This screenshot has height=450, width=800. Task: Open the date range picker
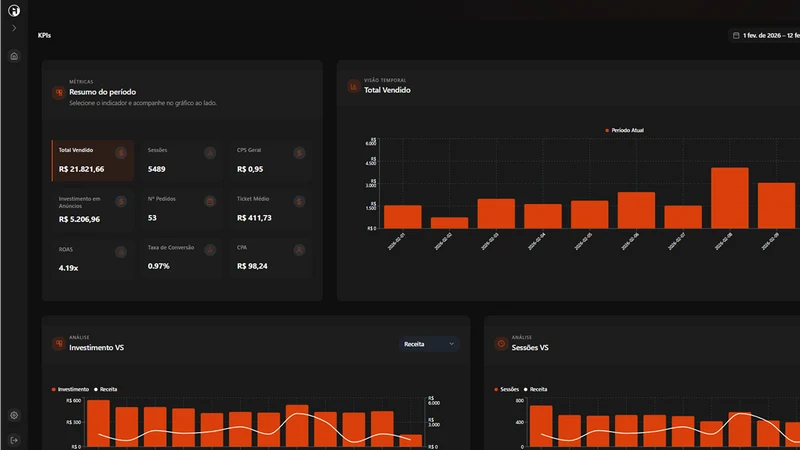tap(764, 35)
